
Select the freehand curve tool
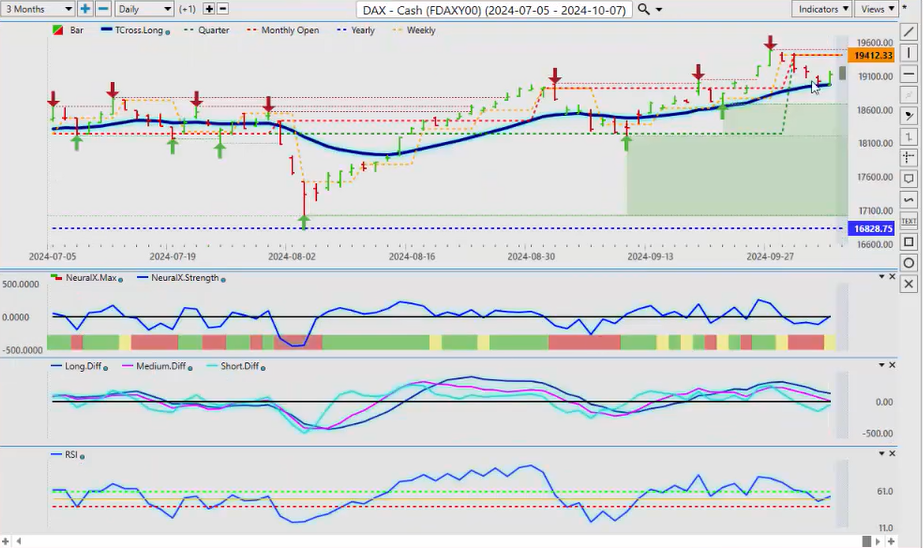(x=908, y=200)
